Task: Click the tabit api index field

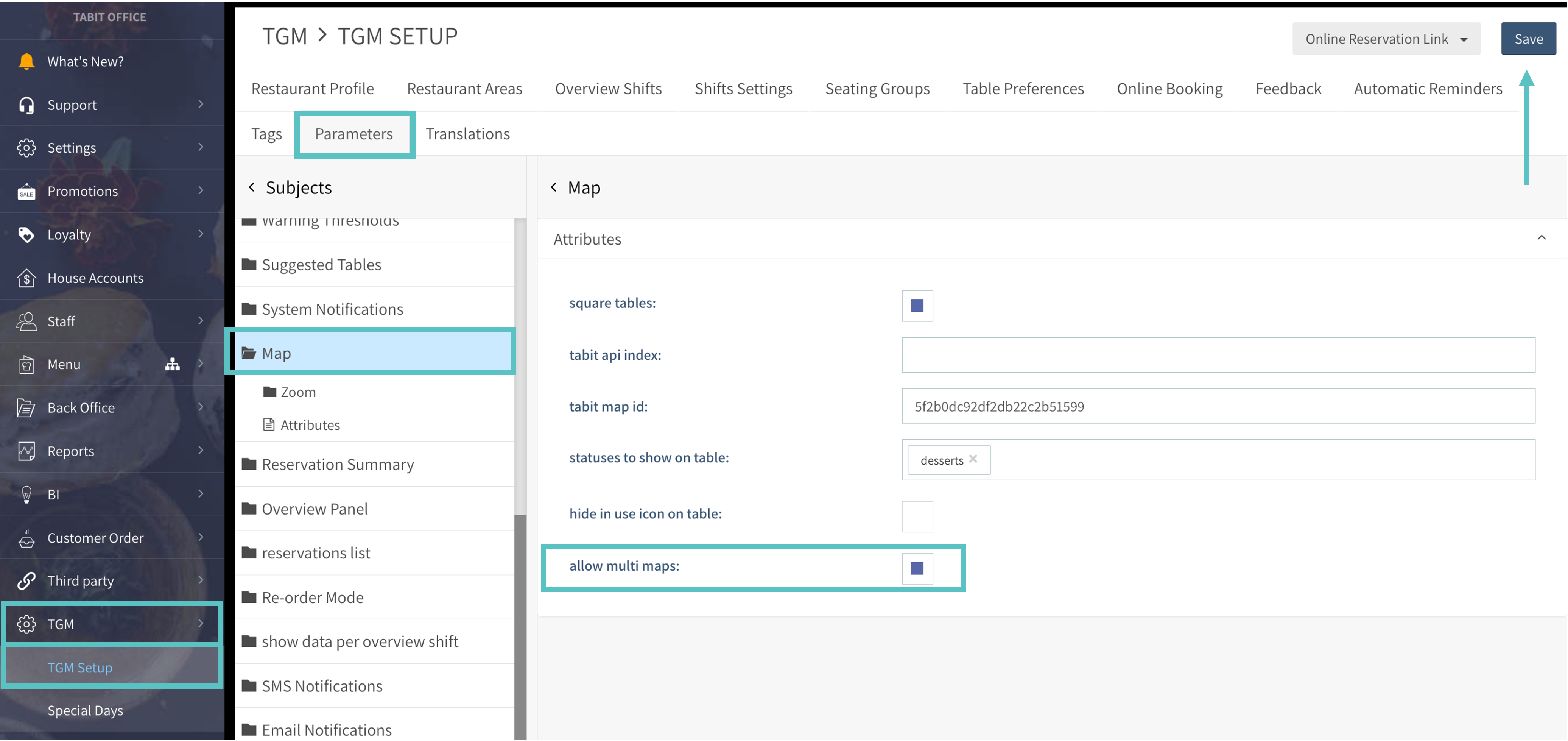Action: click(1218, 355)
